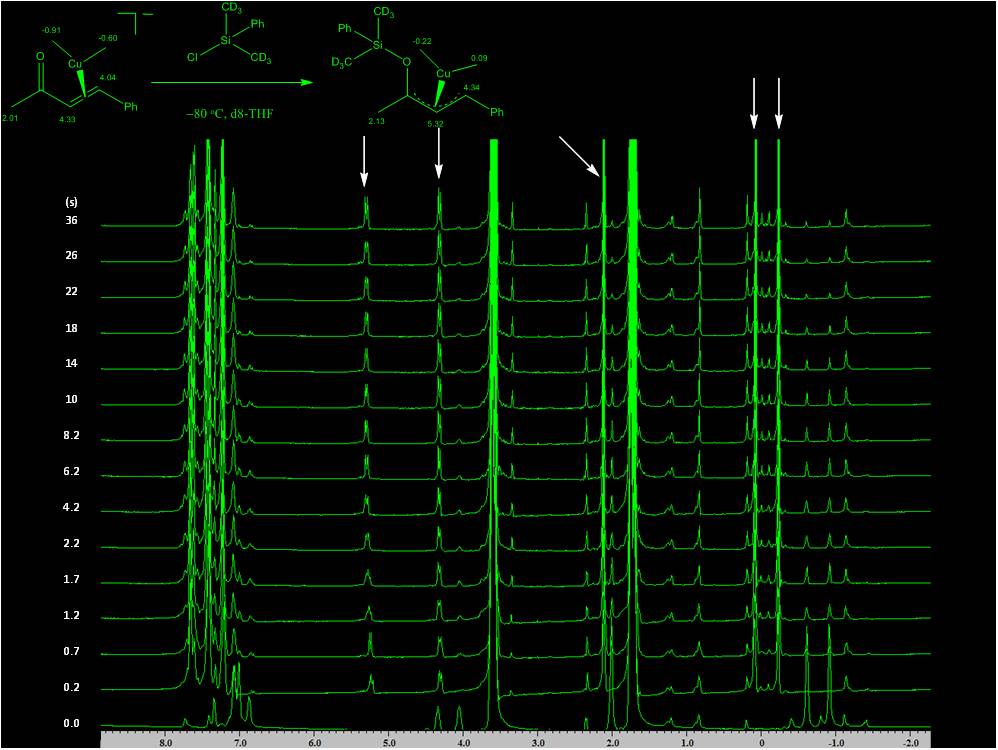Image resolution: width=998 pixels, height=750 pixels.
Task: Click the 1.7 second time label
Action: [x=71, y=580]
